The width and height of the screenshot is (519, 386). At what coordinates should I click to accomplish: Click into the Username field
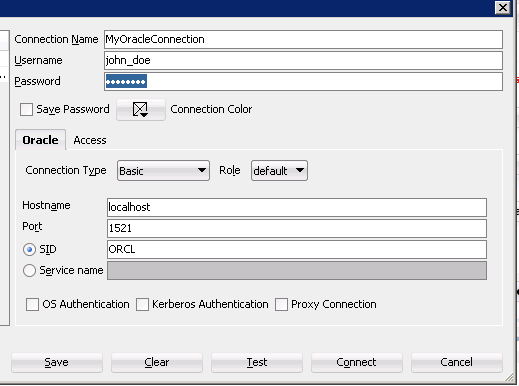(x=303, y=60)
